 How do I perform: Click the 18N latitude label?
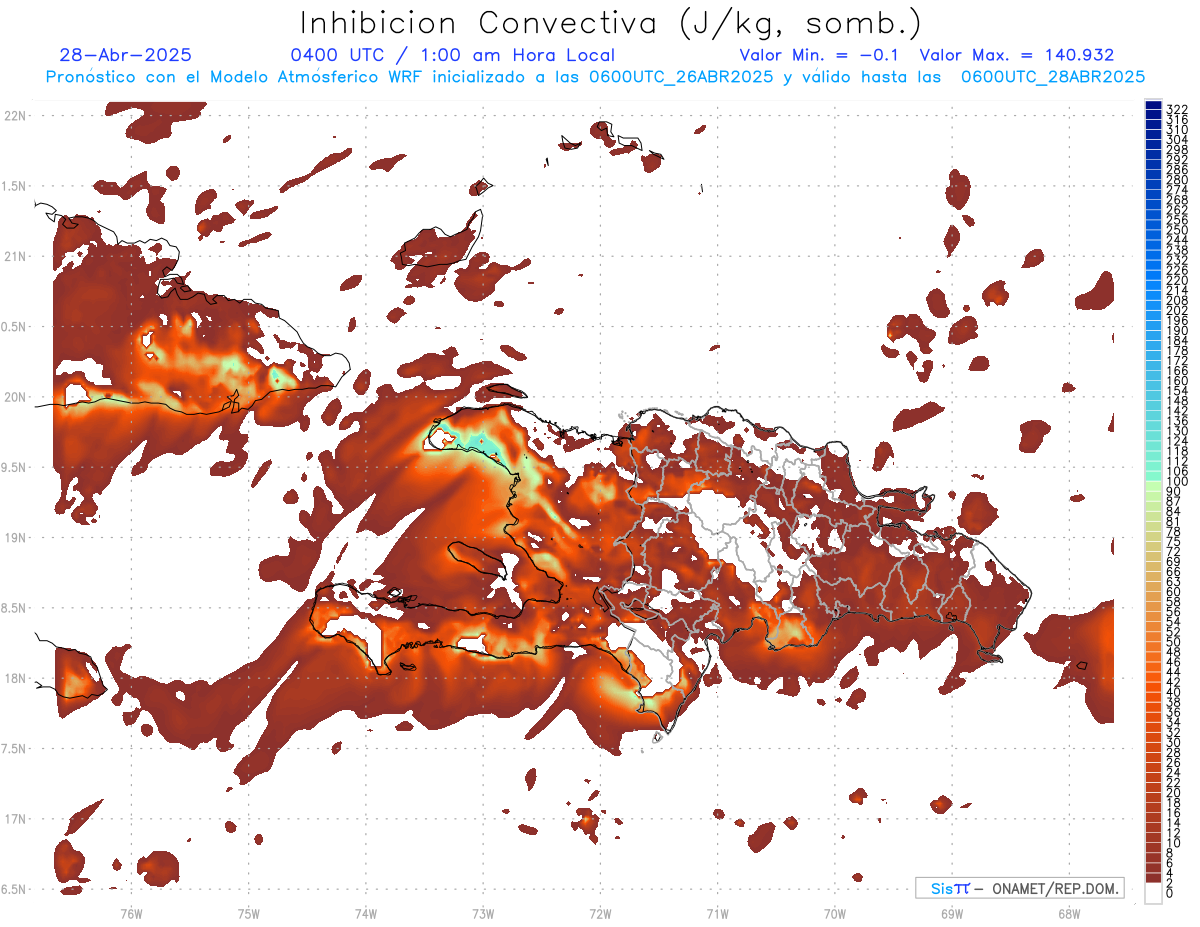[x=15, y=678]
